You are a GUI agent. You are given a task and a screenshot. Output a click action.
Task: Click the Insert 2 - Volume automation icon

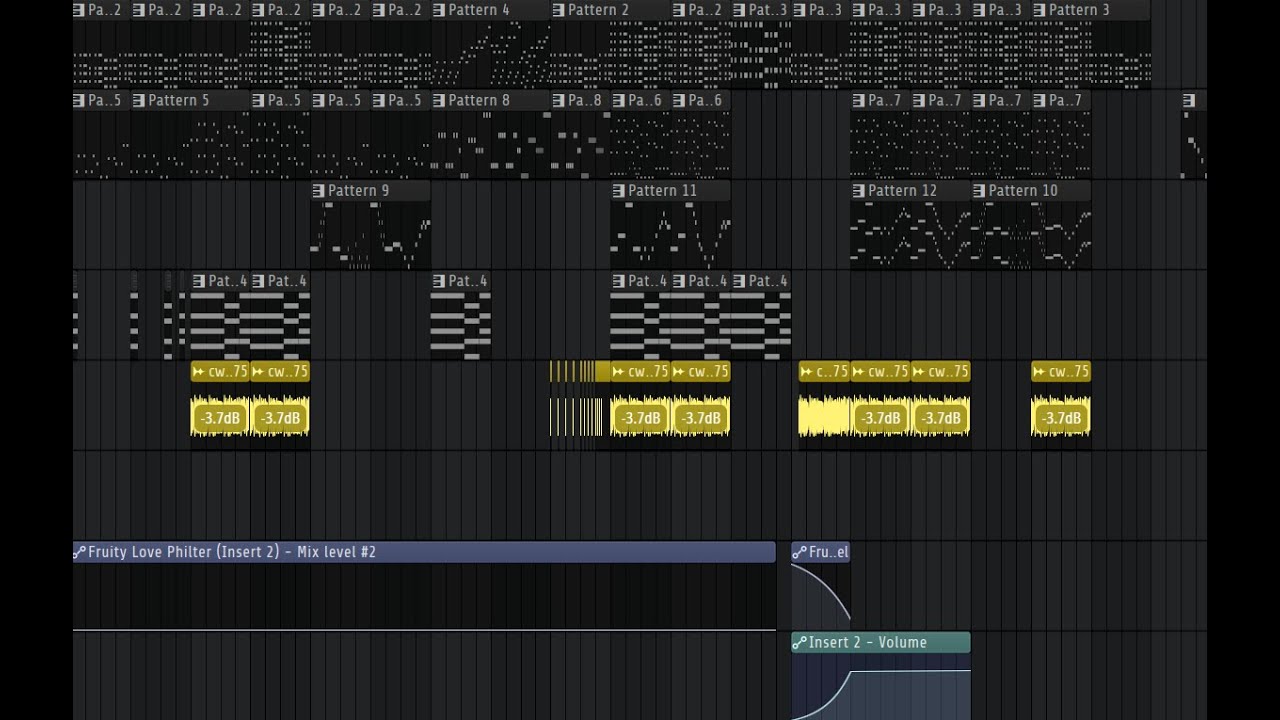(799, 643)
